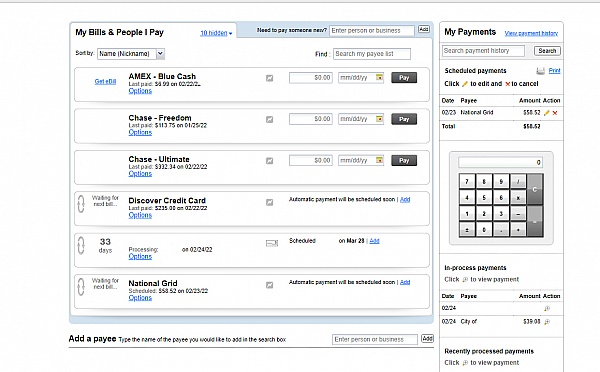Image resolution: width=600 pixels, height=372 pixels.
Task: Open calendar picker for AMEX Blue Cash
Action: tap(379, 78)
